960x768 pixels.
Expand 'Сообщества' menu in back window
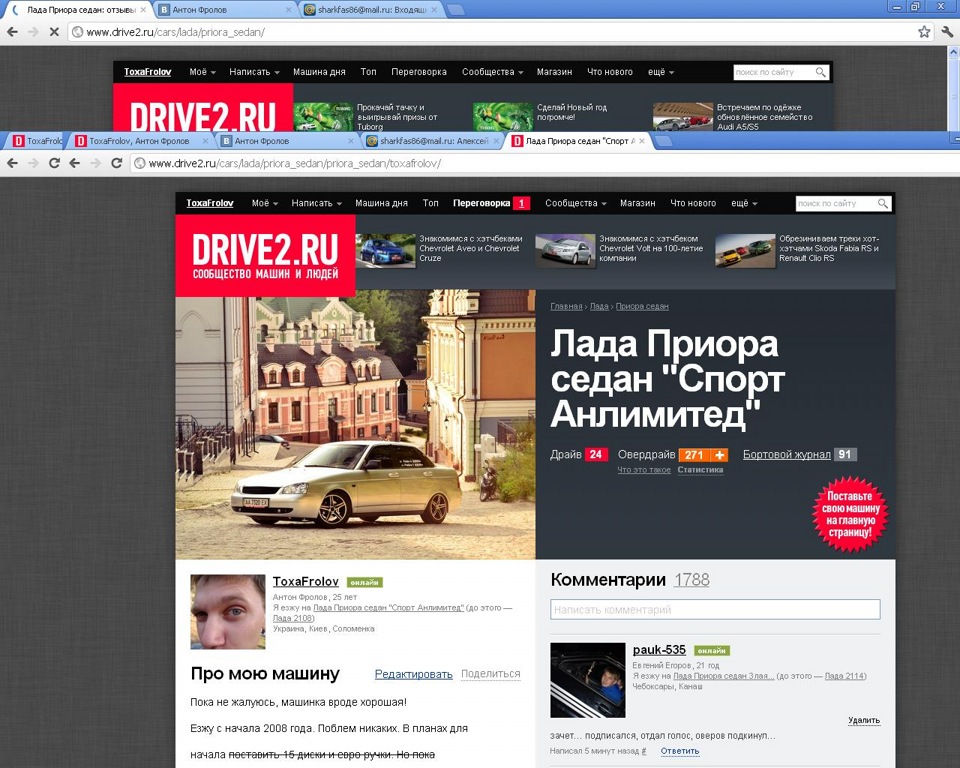coord(492,72)
